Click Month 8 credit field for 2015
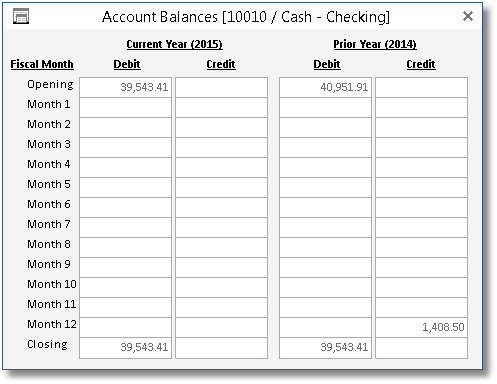 (222, 247)
